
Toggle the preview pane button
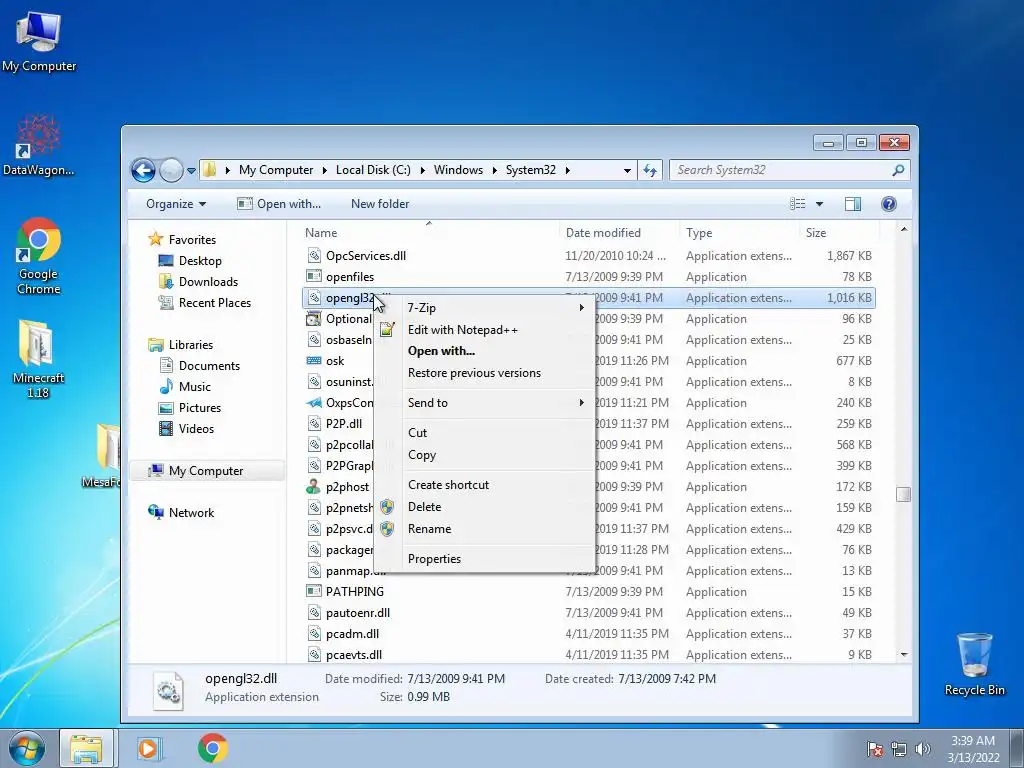[852, 204]
